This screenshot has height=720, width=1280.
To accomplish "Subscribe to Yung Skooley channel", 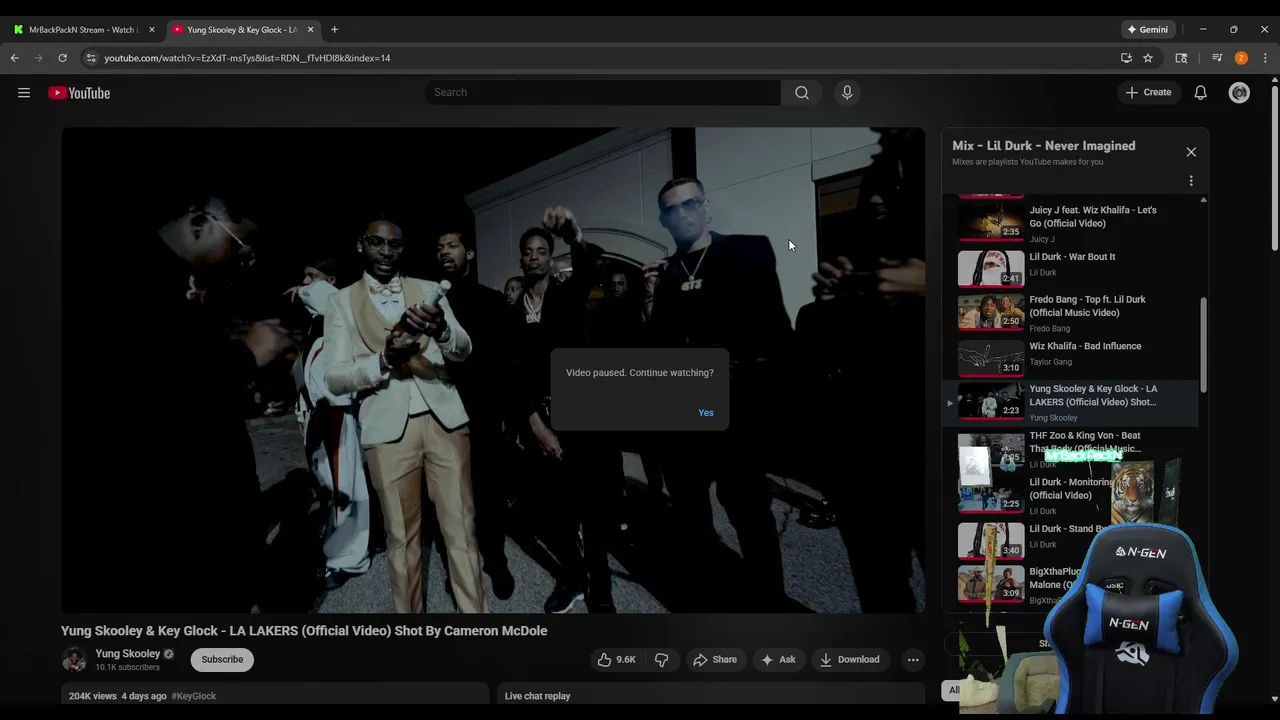I will pyautogui.click(x=222, y=660).
